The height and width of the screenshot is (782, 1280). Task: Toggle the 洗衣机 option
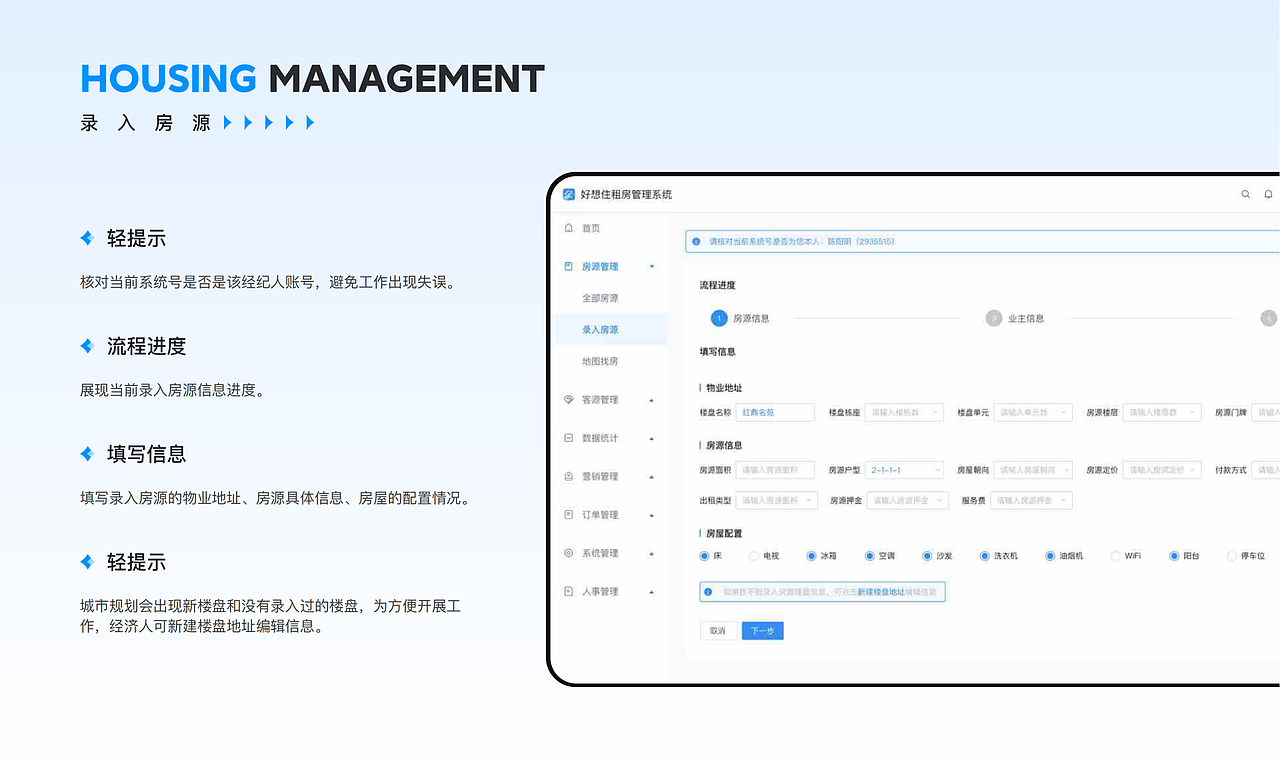coord(985,556)
